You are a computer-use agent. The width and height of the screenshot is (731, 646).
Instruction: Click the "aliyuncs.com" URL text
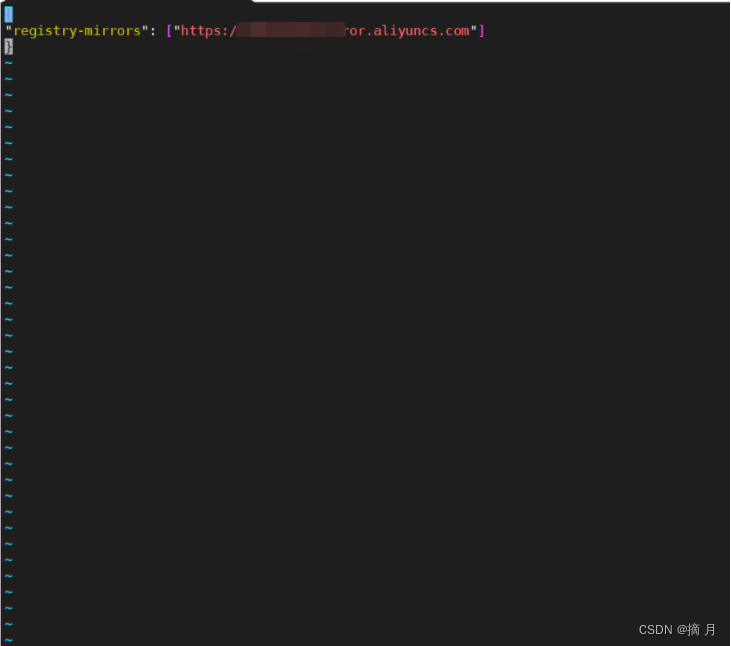point(421,31)
